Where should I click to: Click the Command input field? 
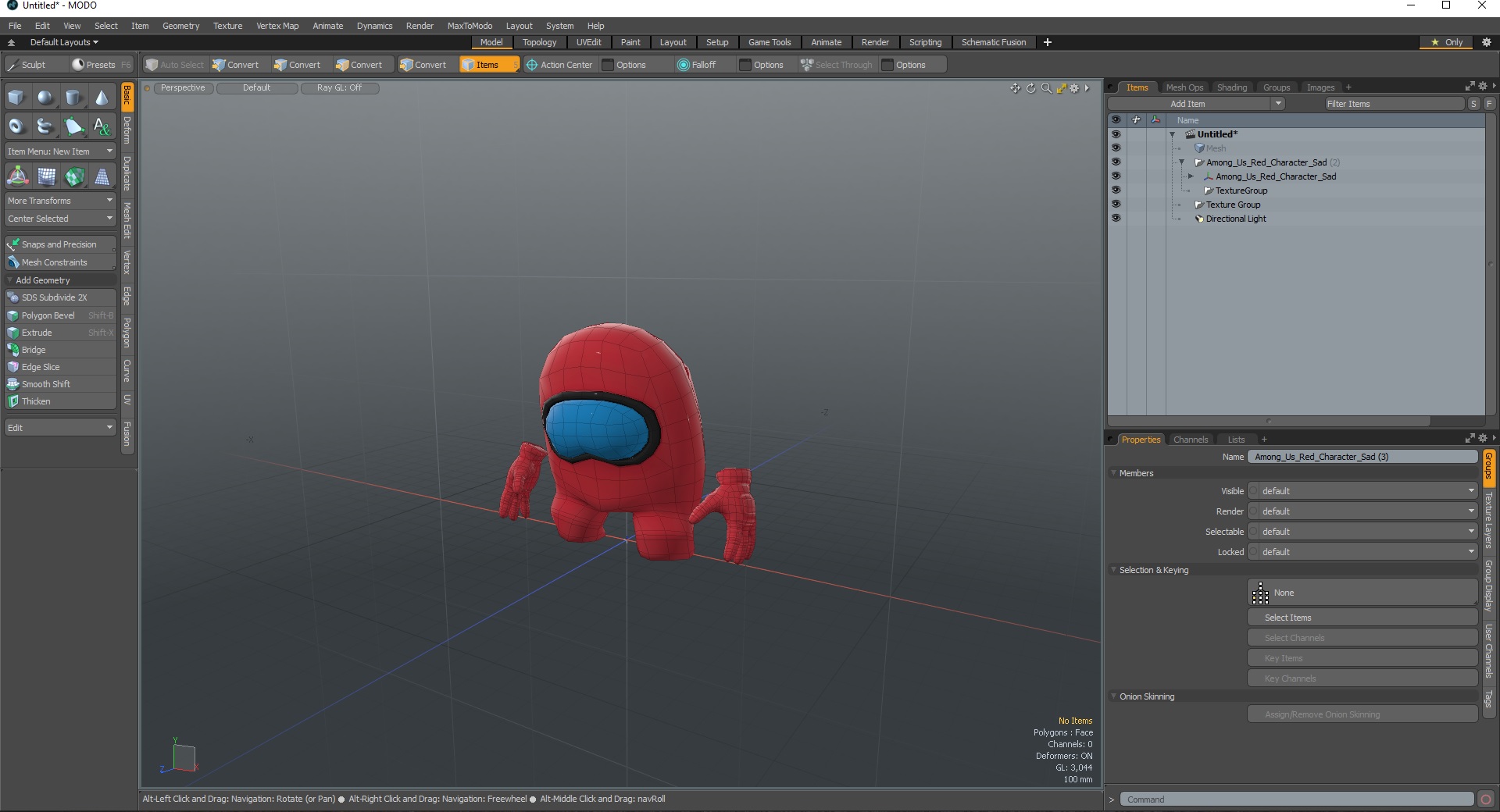(1297, 799)
